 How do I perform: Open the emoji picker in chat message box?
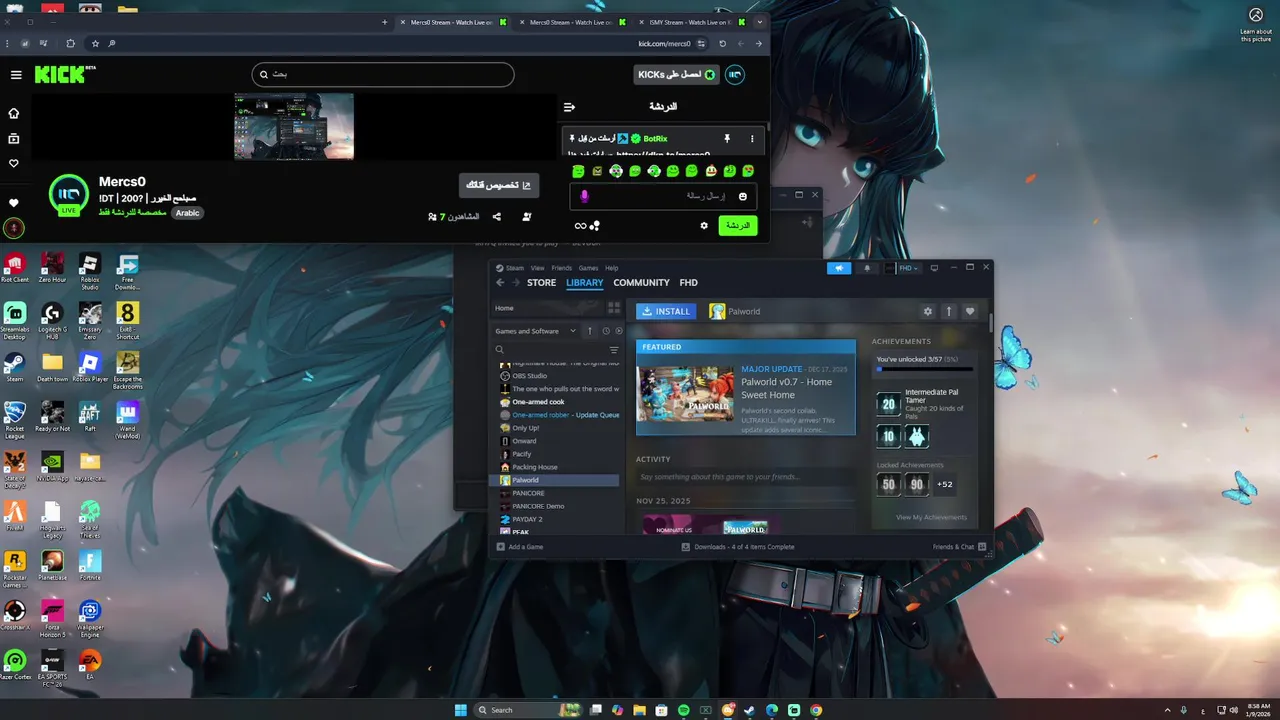point(742,196)
